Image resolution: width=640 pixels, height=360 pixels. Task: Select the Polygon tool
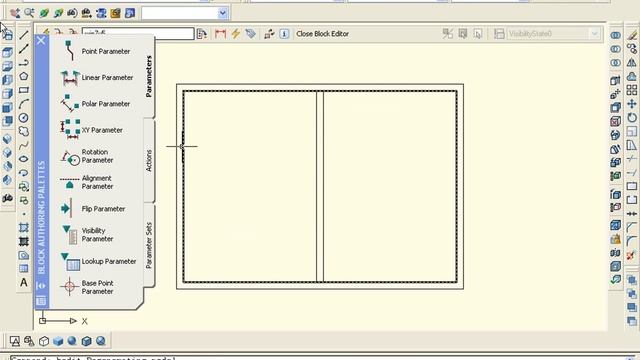pos(24,76)
